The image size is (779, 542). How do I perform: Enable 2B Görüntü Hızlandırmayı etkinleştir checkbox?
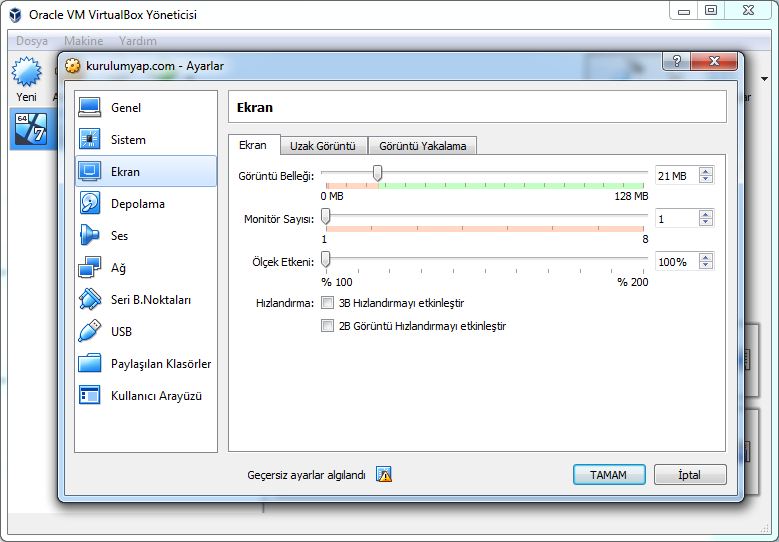(327, 326)
